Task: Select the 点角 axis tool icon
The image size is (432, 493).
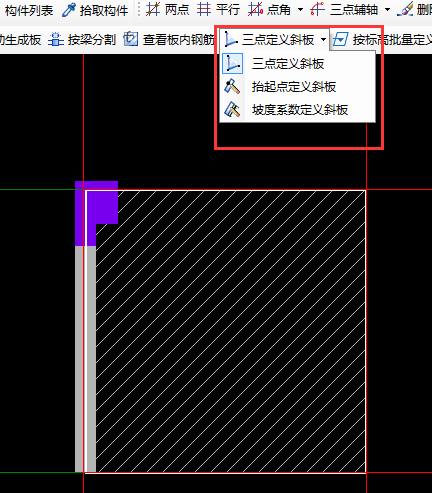Action: pyautogui.click(x=255, y=9)
